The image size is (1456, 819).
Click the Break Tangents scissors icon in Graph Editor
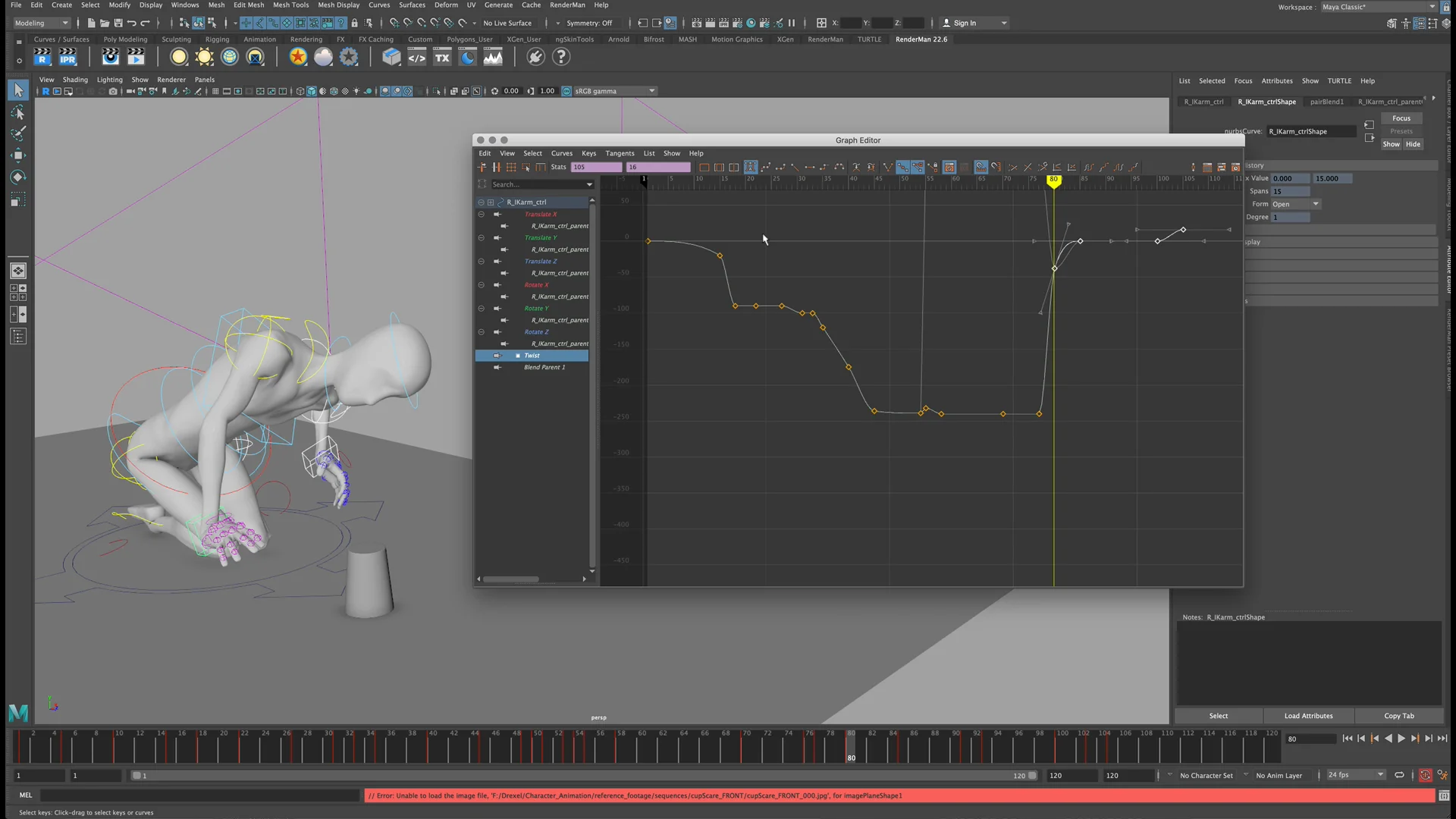pos(1028,167)
